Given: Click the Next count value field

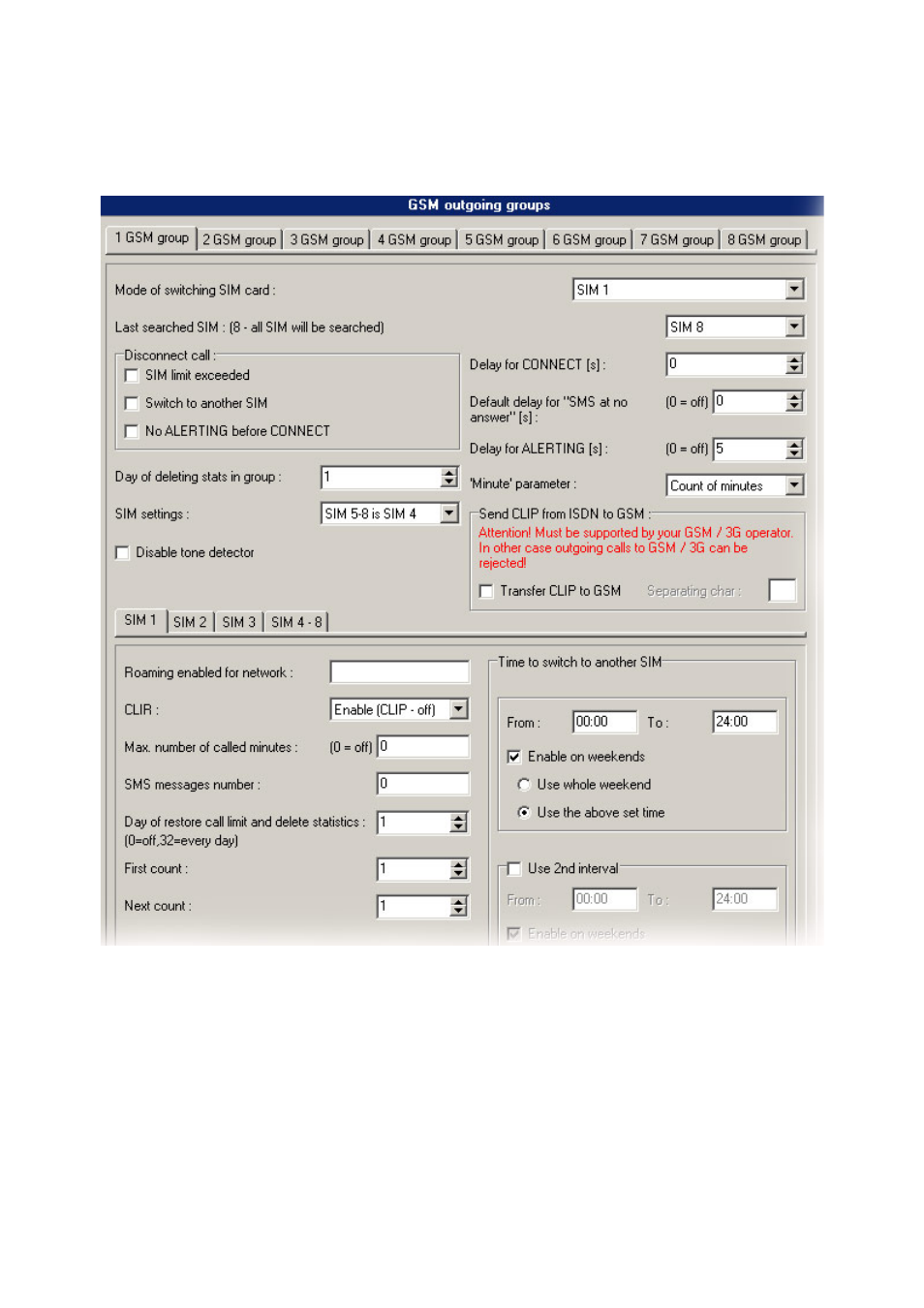Looking at the screenshot, I should click(414, 907).
